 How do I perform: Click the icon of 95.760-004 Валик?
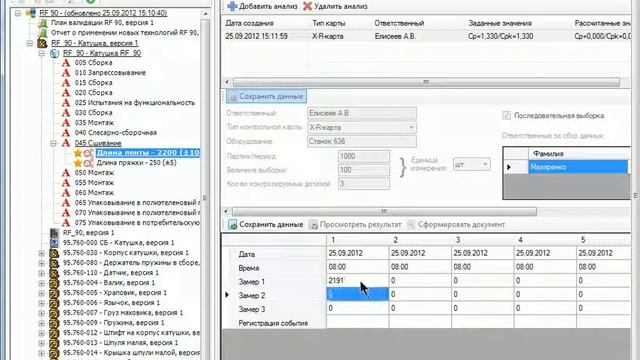pos(54,282)
